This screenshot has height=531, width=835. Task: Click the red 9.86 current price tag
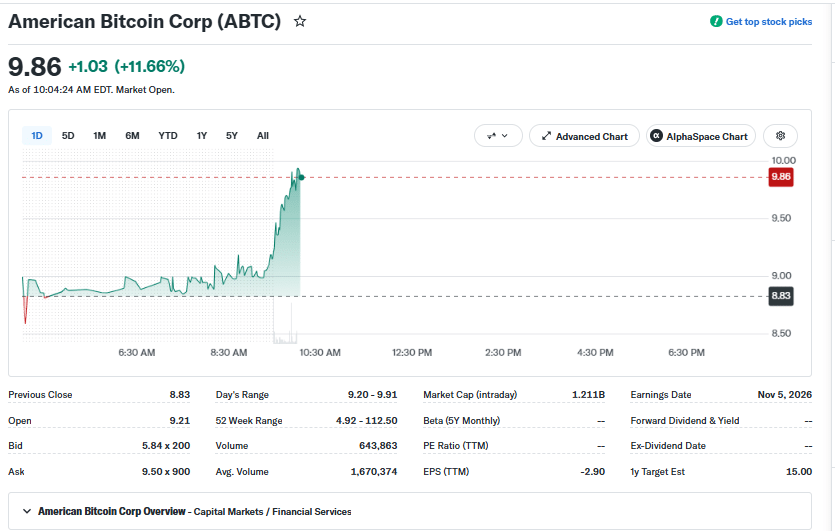click(x=781, y=177)
